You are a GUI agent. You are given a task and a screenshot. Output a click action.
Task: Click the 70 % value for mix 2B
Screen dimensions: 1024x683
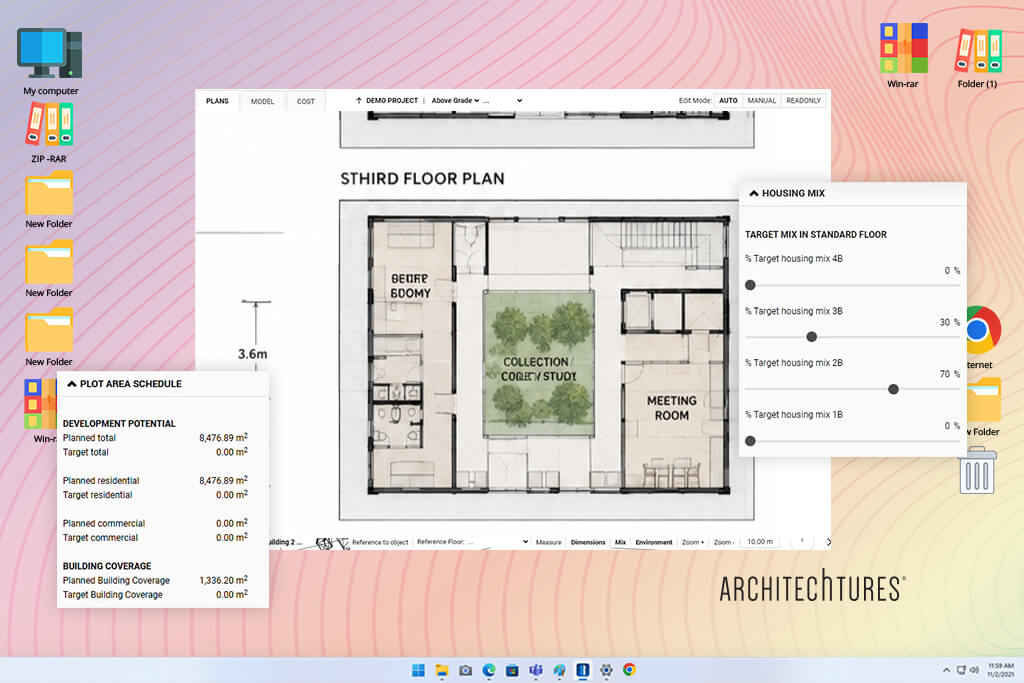coord(950,374)
